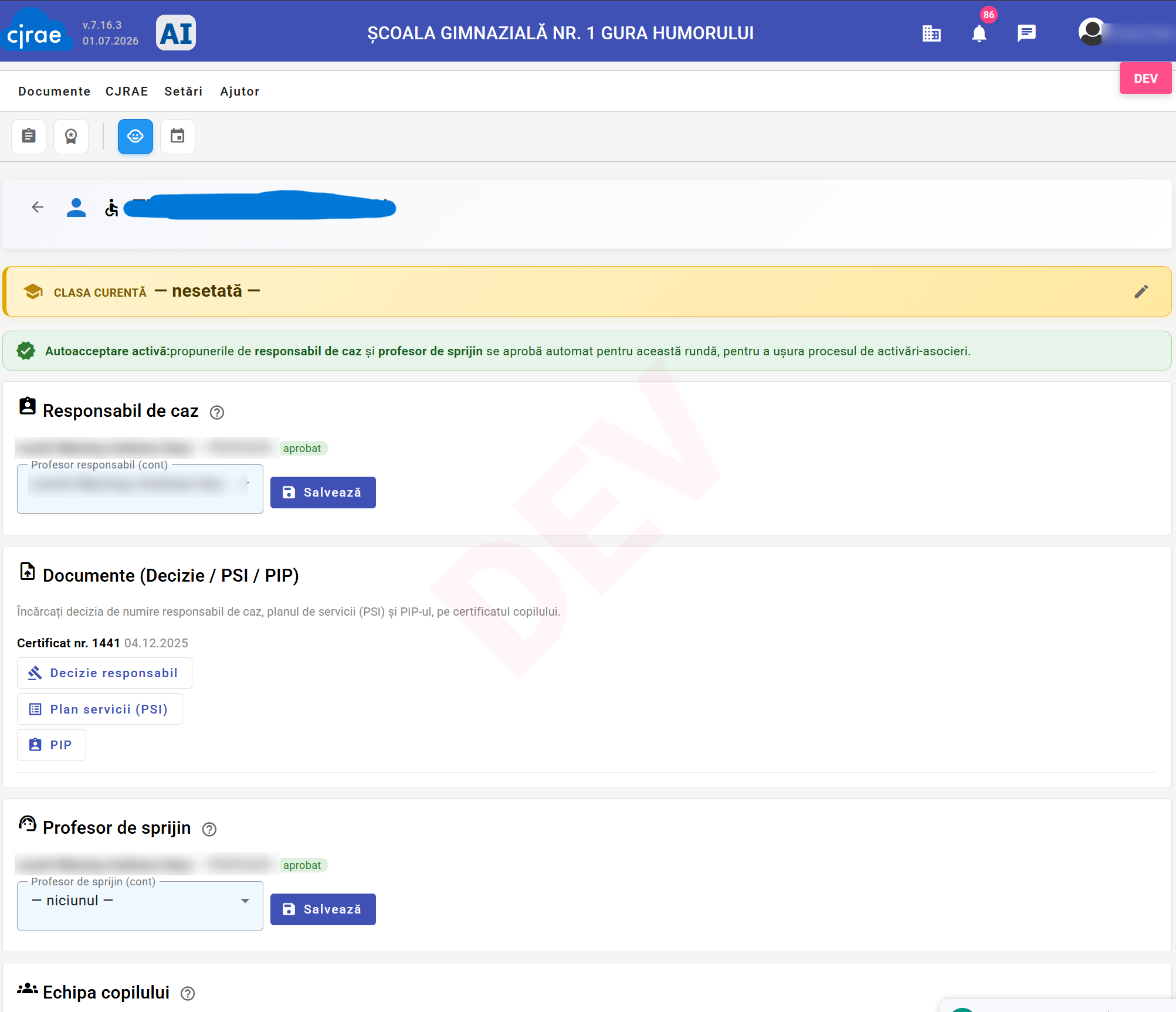This screenshot has width=1176, height=1012.
Task: Open the messages chat icon
Action: pos(1026,33)
